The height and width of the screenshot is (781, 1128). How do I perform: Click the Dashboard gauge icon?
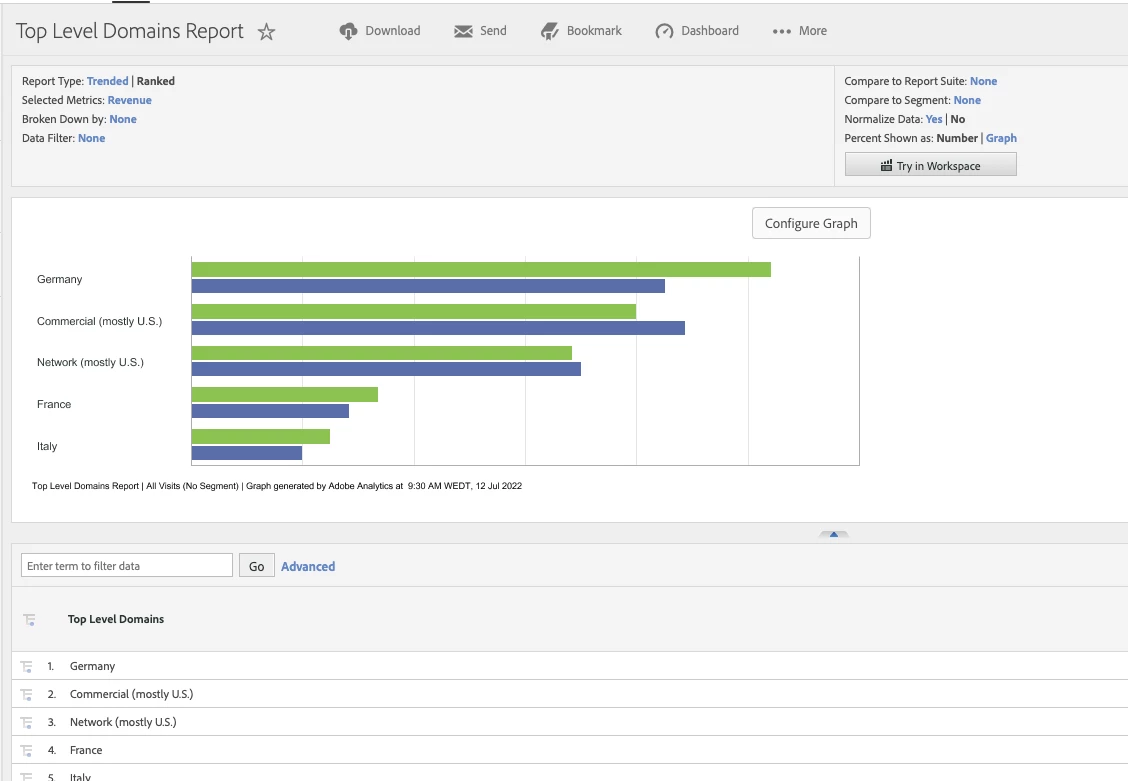point(664,31)
